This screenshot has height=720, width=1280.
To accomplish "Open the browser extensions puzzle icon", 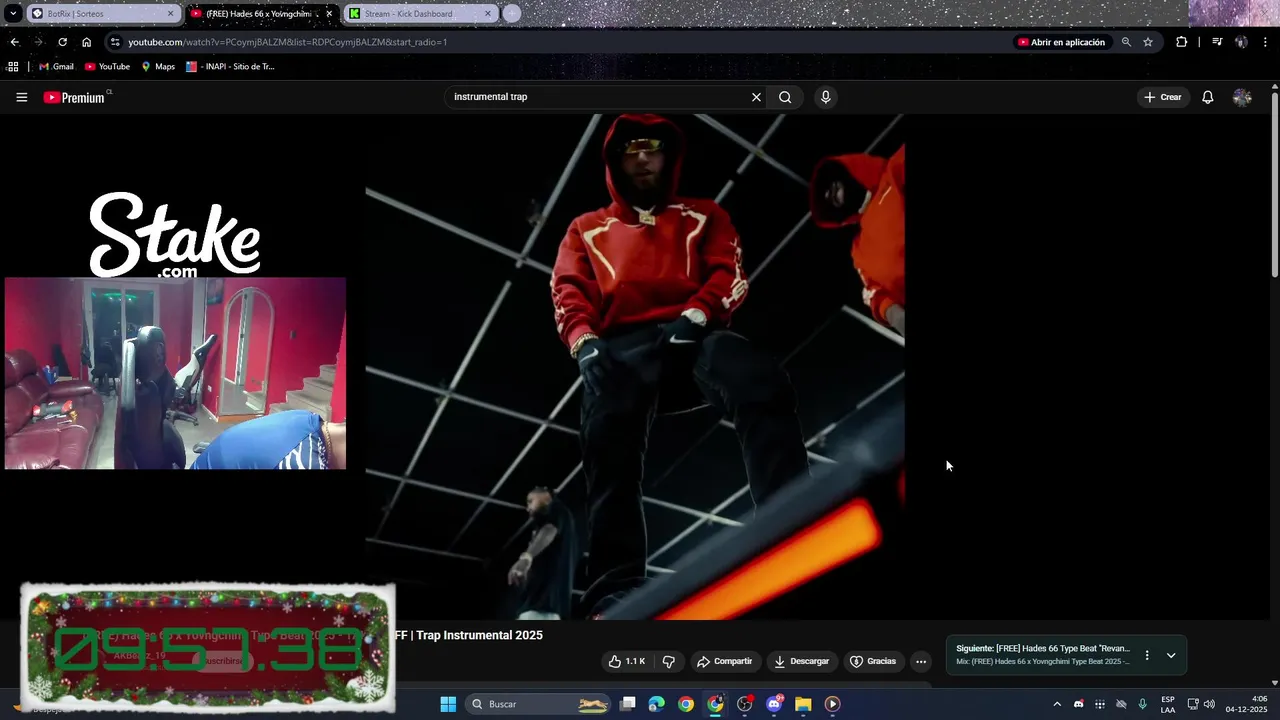I will (x=1181, y=42).
